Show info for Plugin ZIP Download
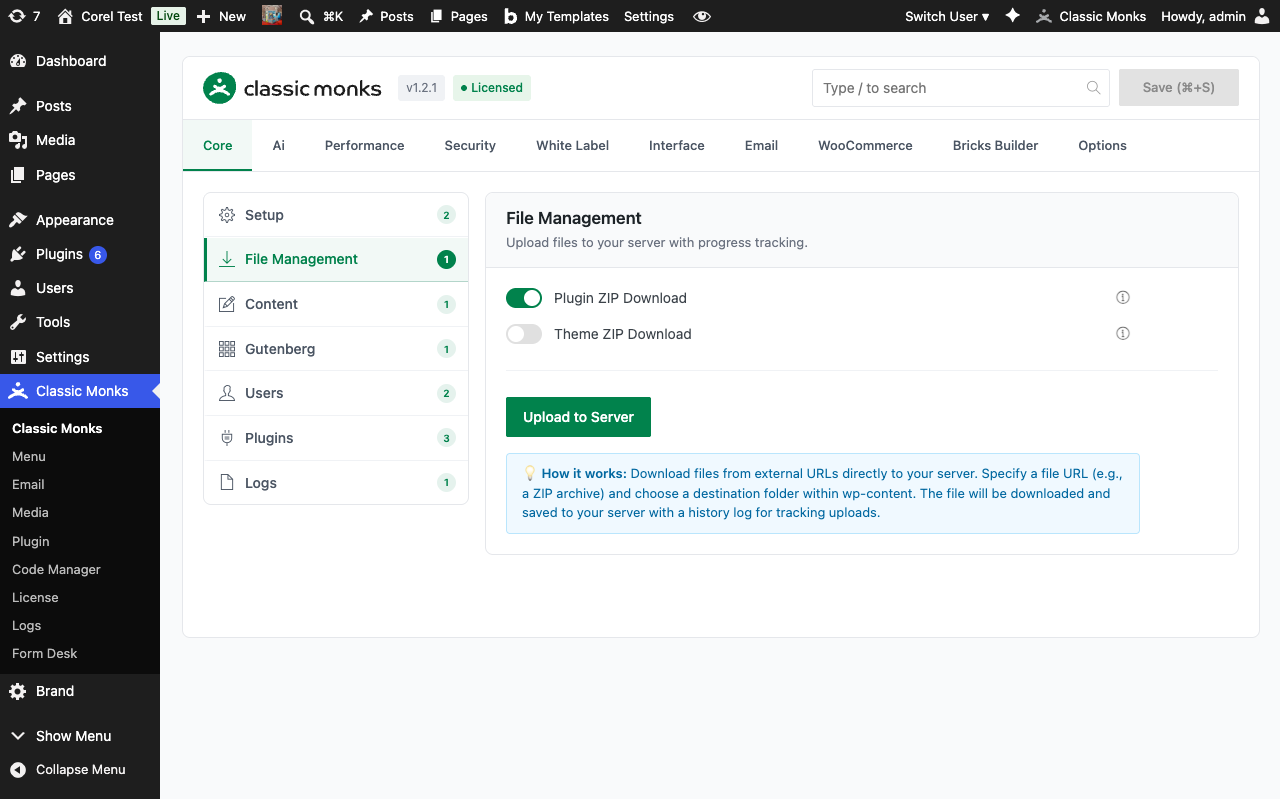 coord(1123,297)
